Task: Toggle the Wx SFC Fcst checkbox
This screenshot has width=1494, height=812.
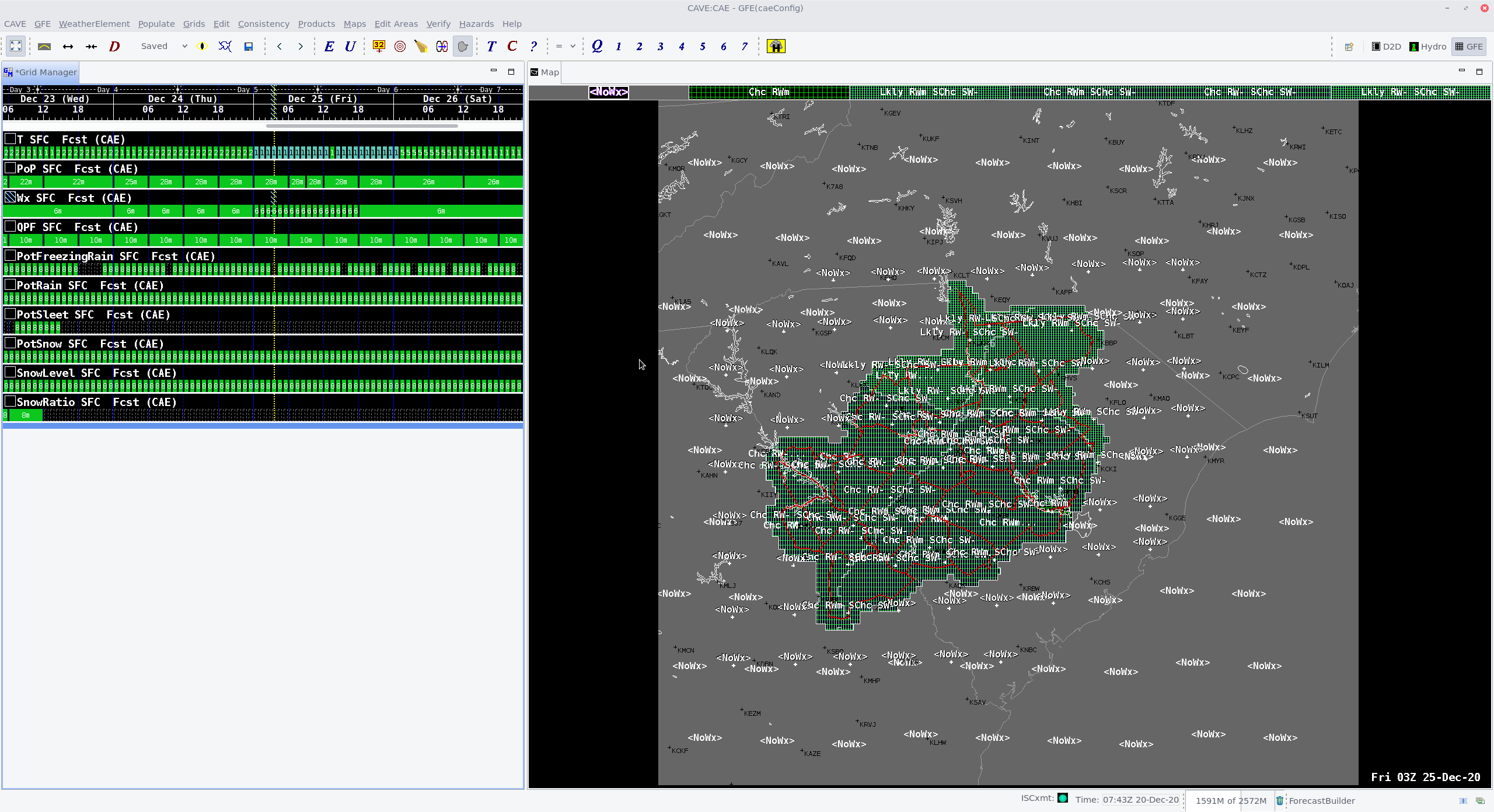Action: [10, 197]
